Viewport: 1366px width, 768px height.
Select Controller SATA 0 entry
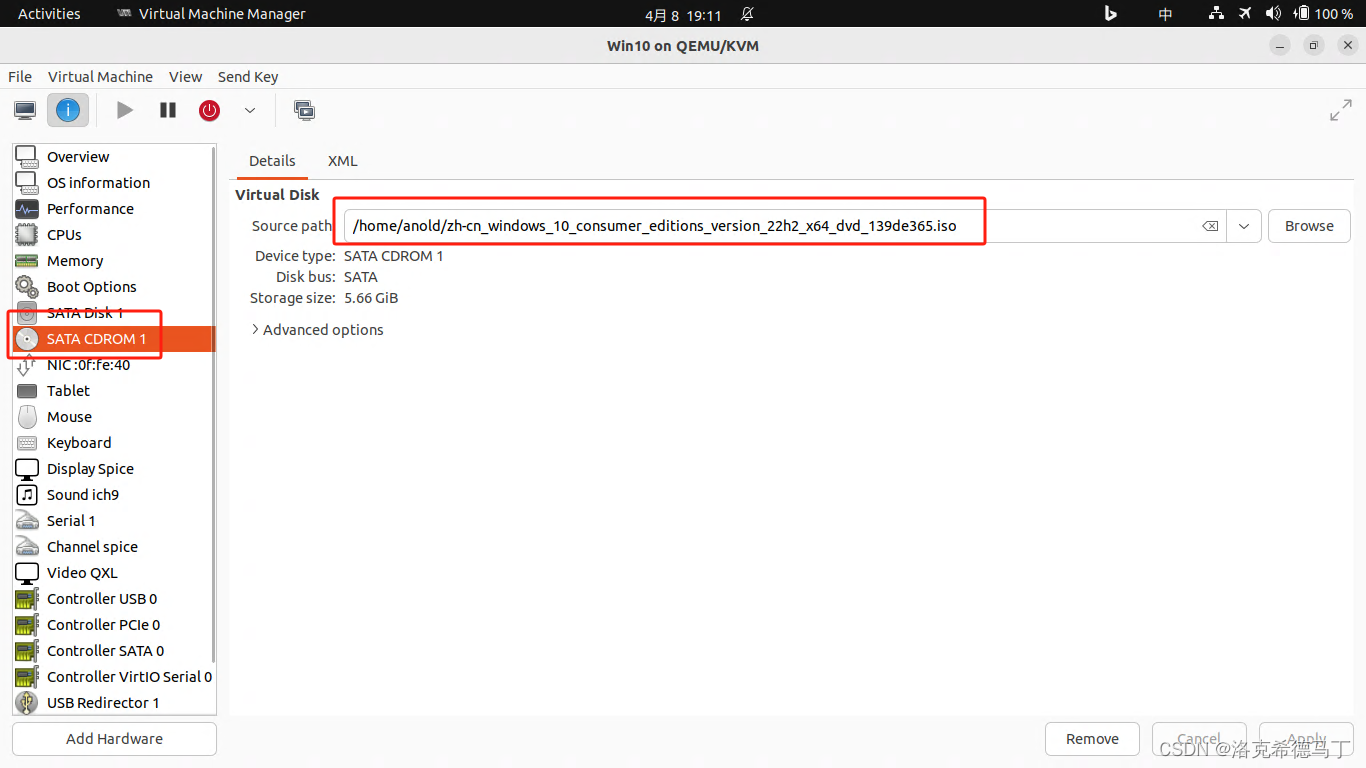[113, 651]
